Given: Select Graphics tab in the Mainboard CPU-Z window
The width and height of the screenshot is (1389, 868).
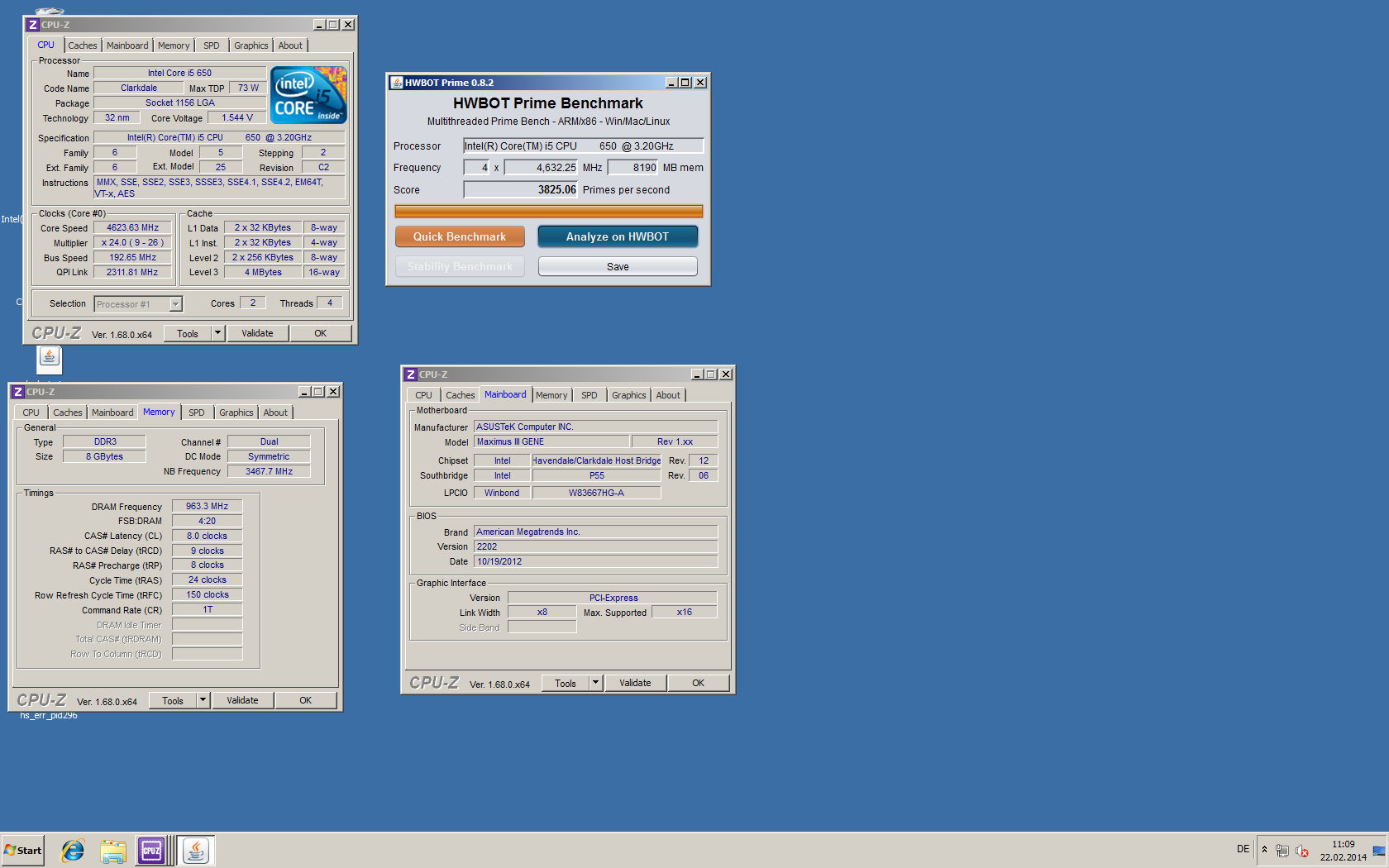Looking at the screenshot, I should (629, 395).
